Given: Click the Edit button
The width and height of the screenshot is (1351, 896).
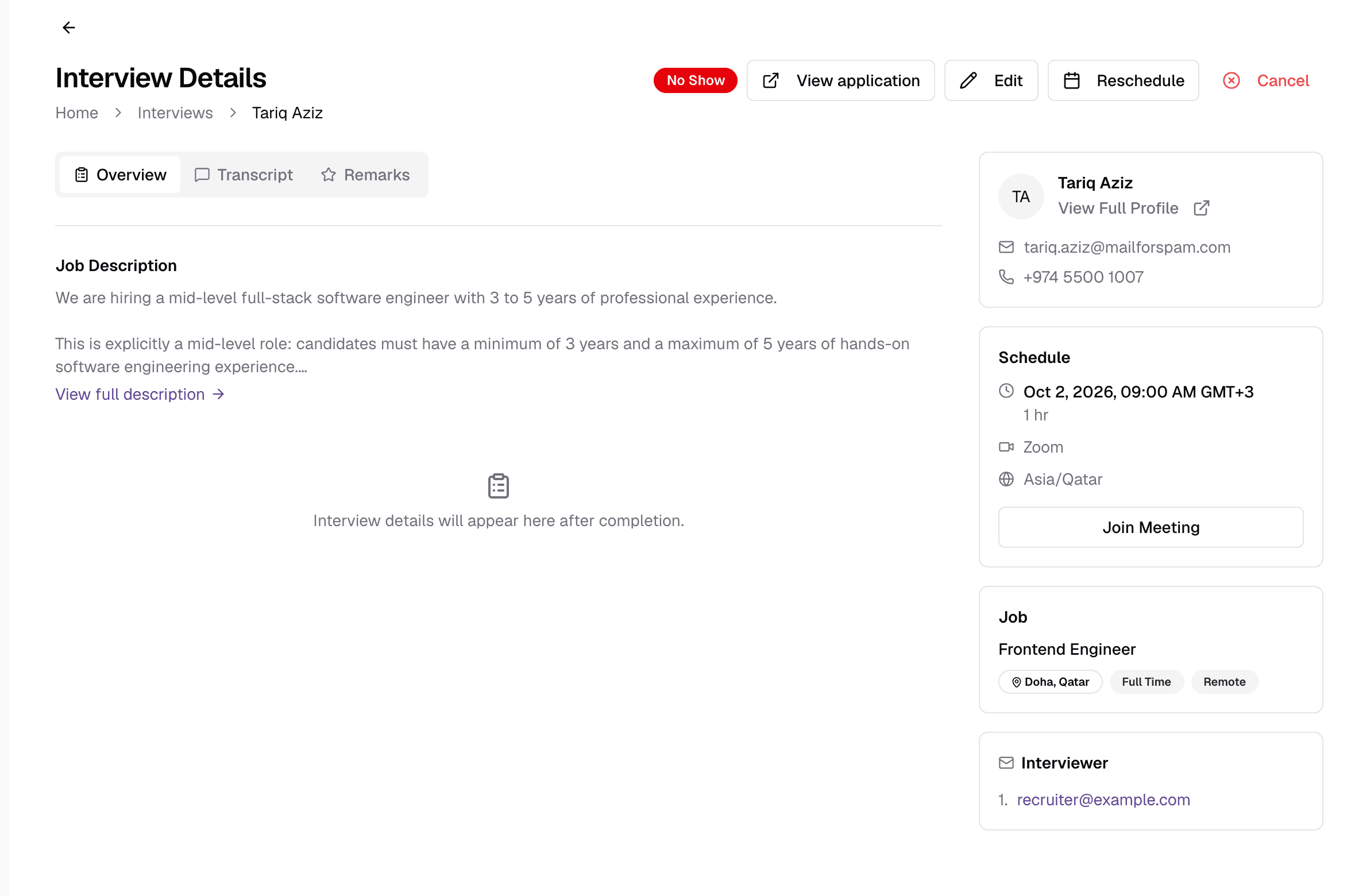Looking at the screenshot, I should 991,80.
